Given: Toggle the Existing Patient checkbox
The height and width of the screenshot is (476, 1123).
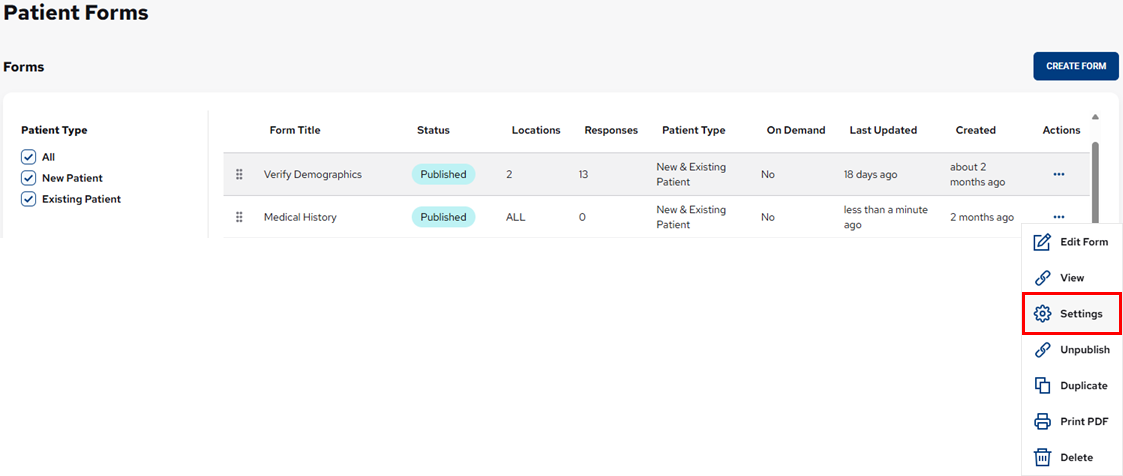Looking at the screenshot, I should click(28, 199).
